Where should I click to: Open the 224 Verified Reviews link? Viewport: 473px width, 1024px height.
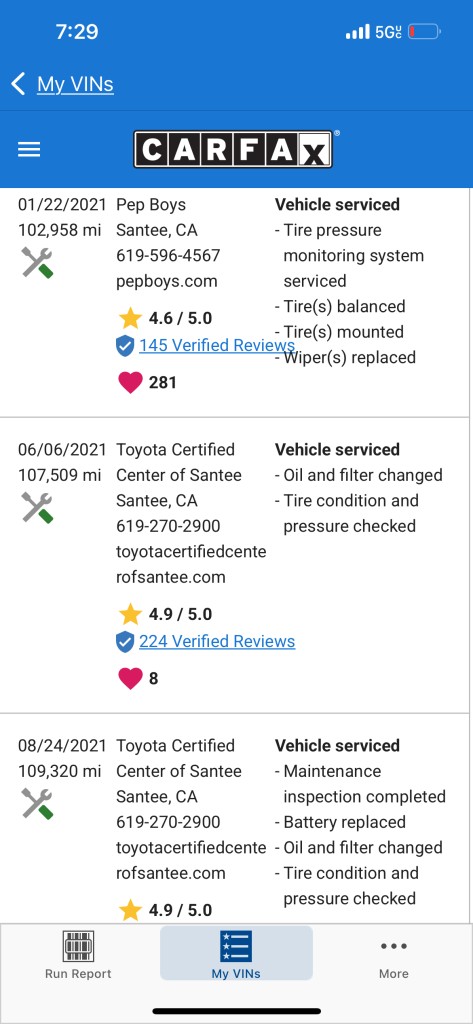point(217,641)
